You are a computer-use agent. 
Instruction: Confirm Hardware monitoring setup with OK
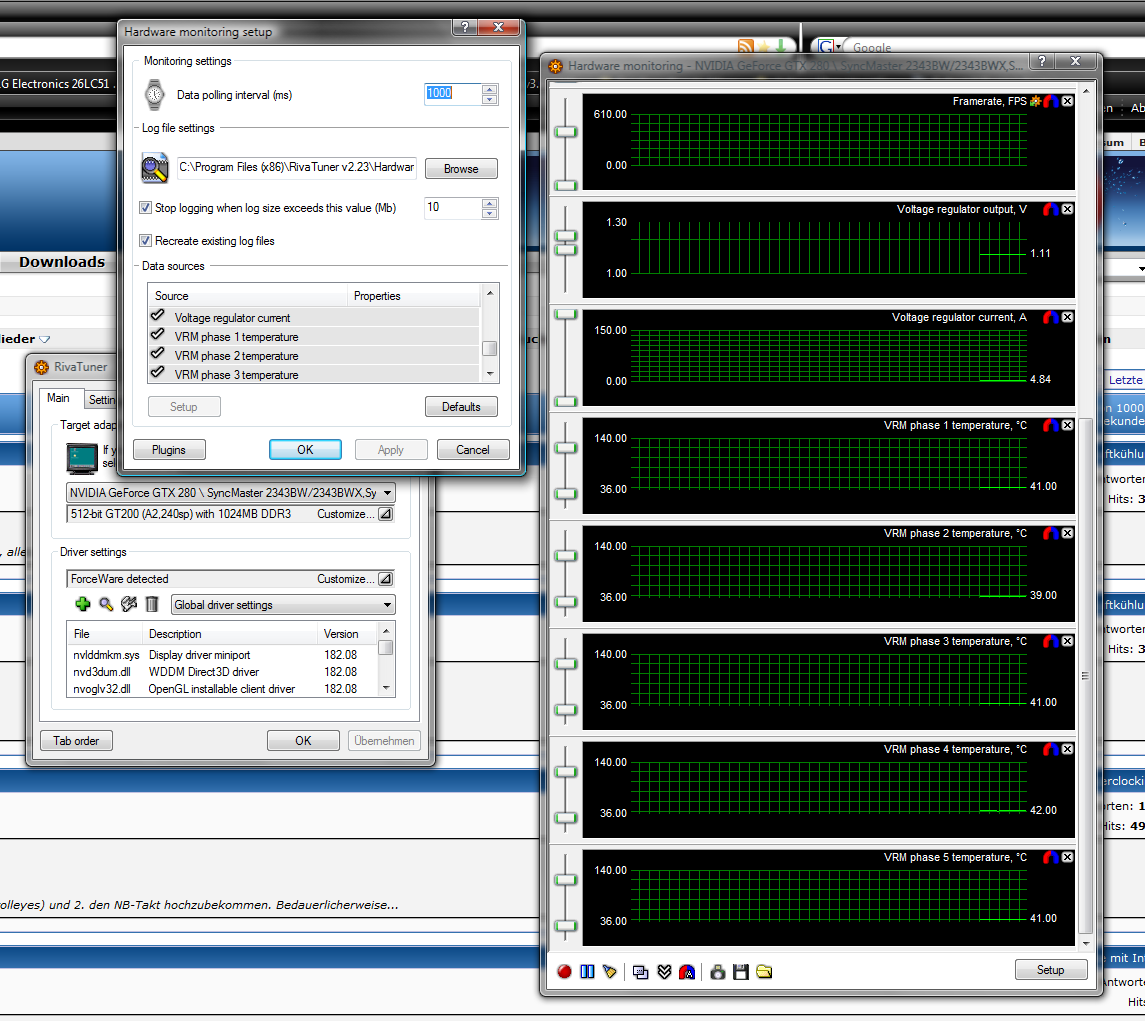(305, 450)
